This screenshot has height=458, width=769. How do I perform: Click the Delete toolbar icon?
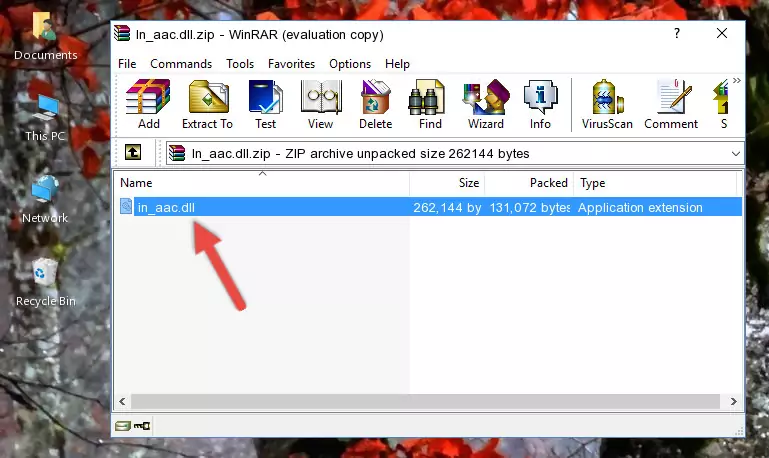click(x=375, y=104)
